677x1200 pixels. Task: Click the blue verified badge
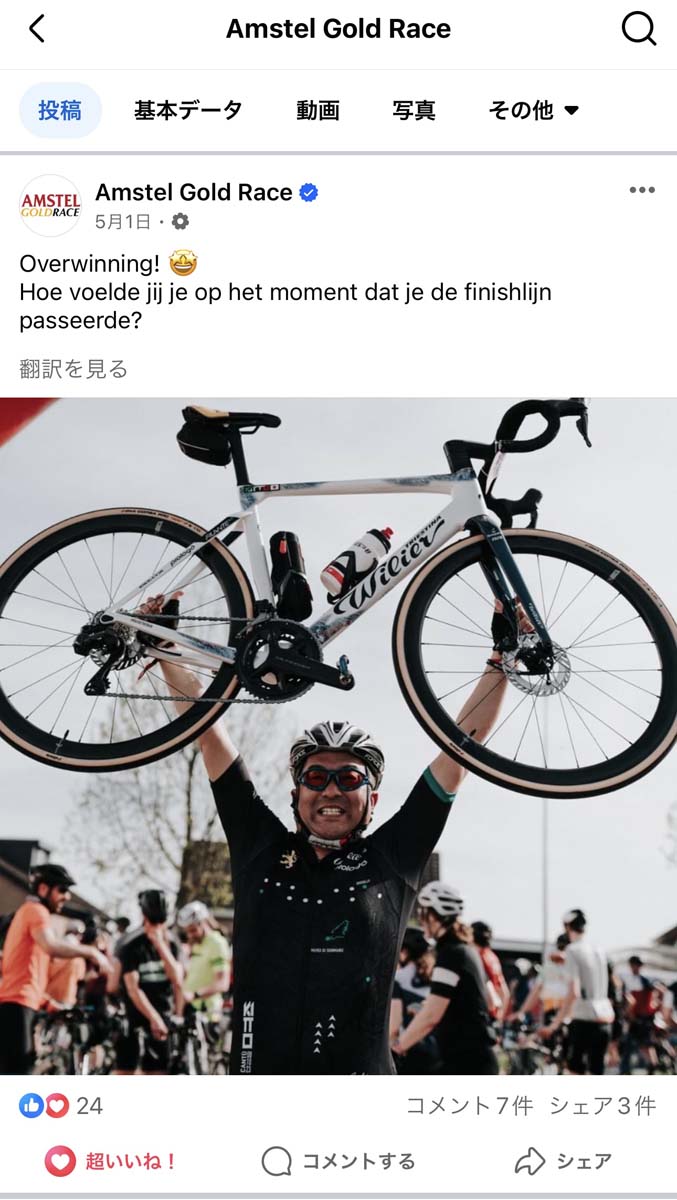pos(309,192)
